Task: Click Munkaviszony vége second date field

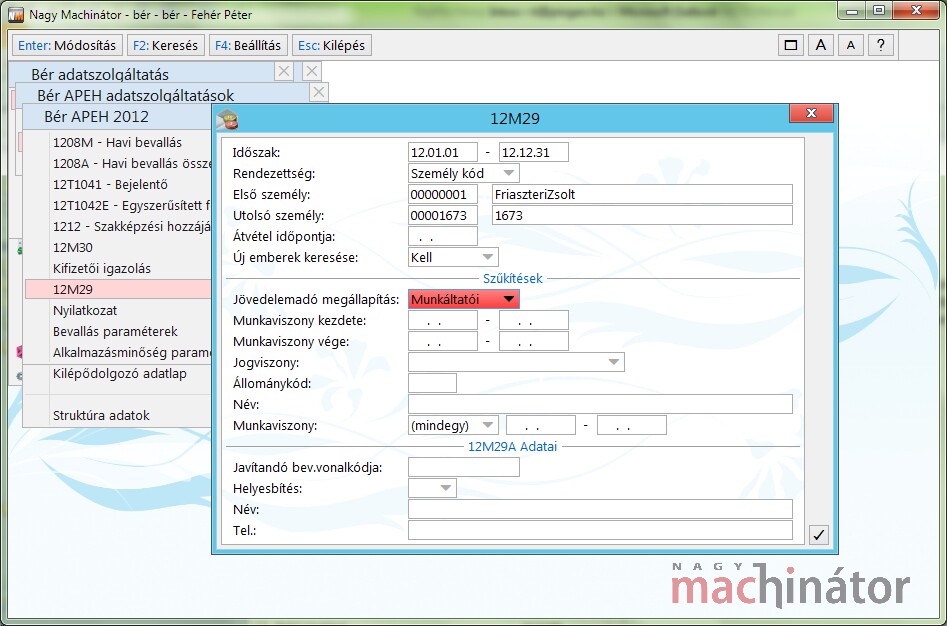Action: (533, 341)
